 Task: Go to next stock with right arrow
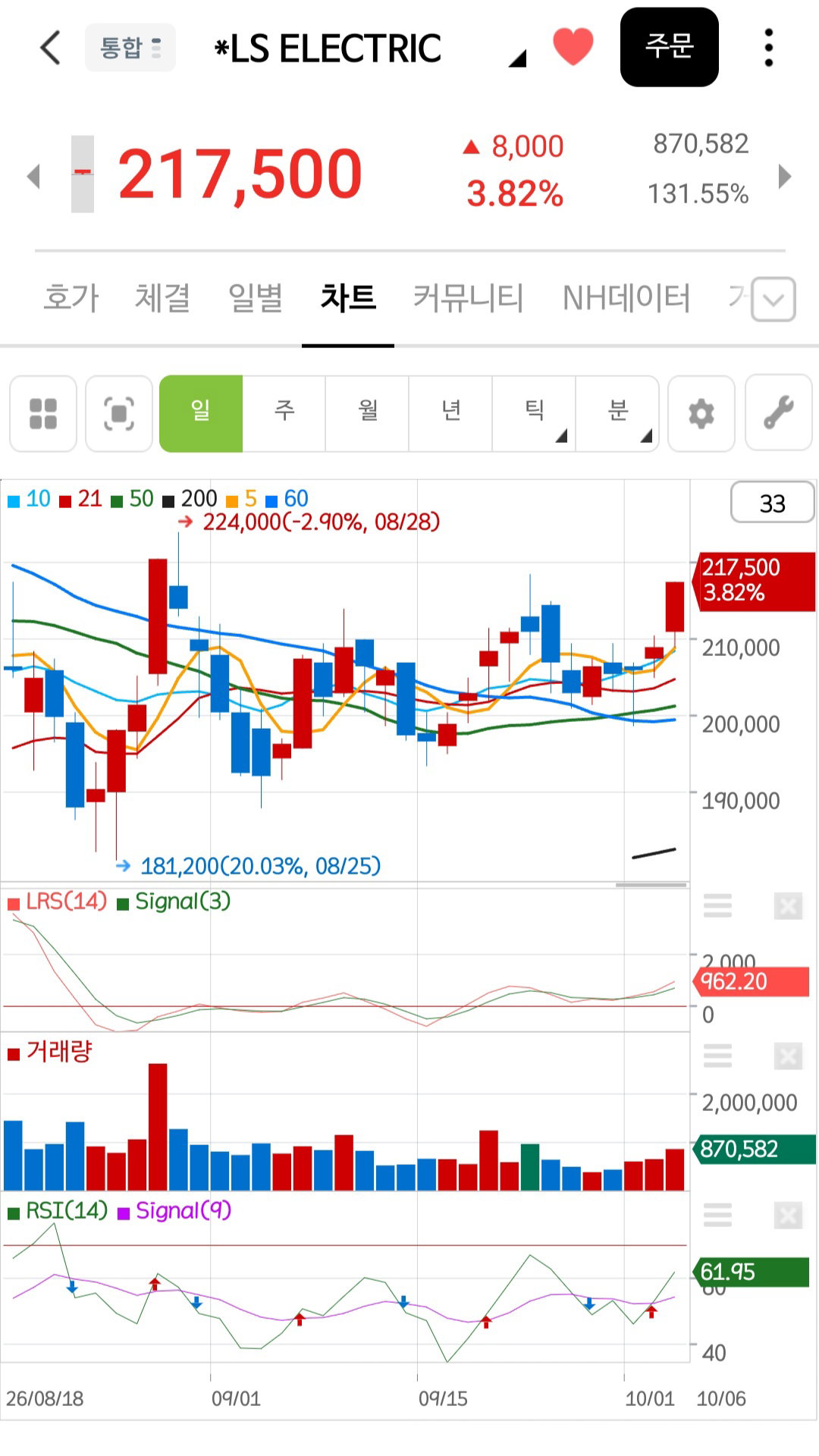(785, 176)
